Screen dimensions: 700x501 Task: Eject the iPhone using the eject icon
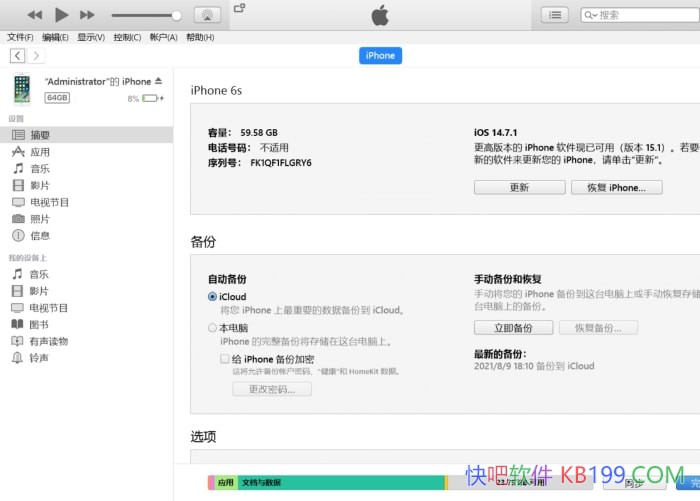tap(159, 81)
